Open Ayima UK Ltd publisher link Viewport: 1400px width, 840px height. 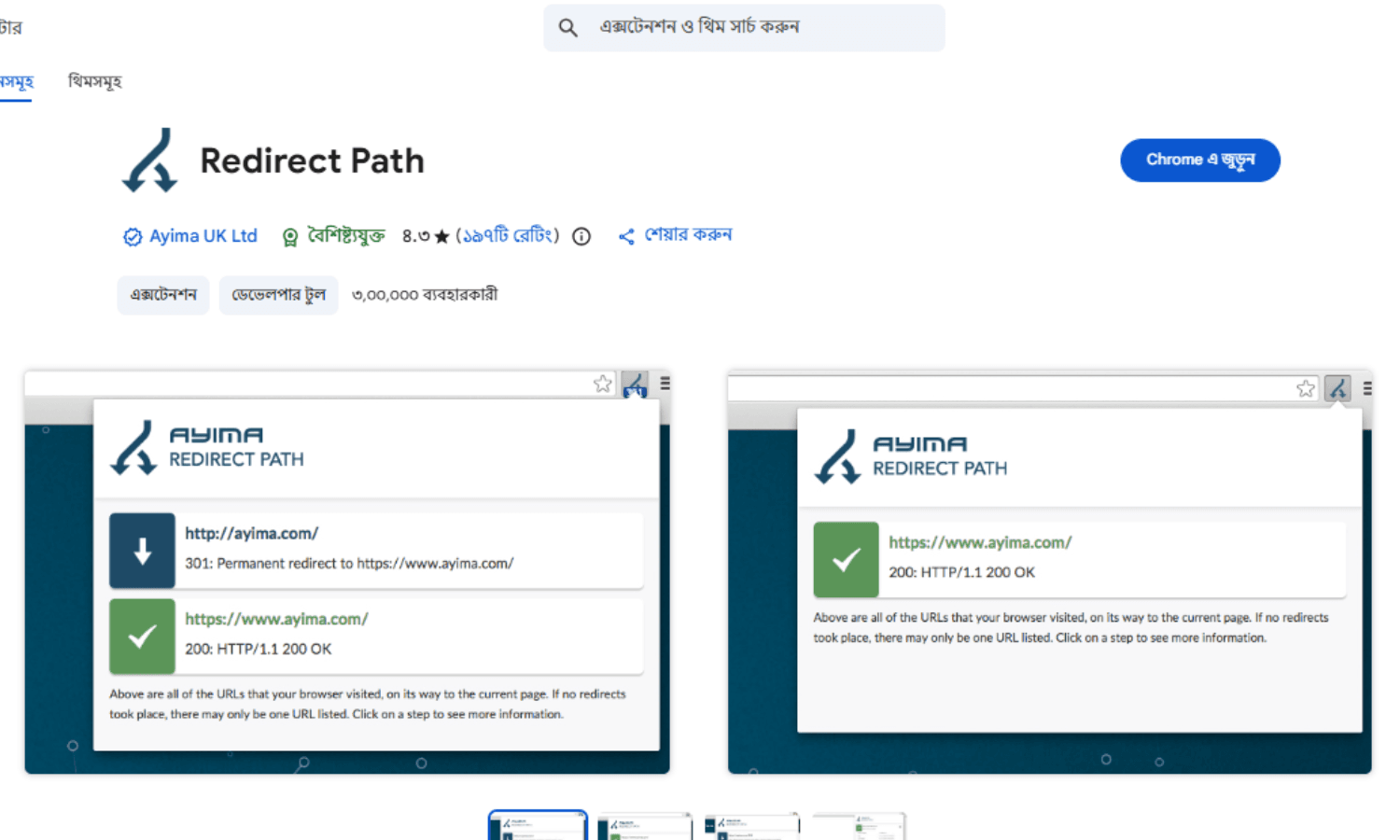coord(203,236)
